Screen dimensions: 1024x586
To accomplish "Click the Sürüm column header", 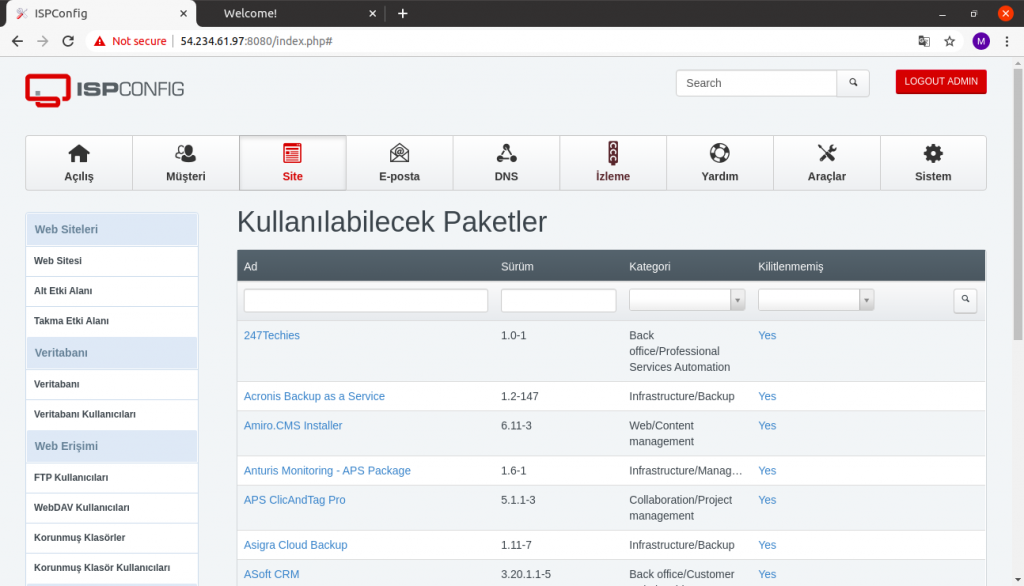I will click(x=517, y=267).
